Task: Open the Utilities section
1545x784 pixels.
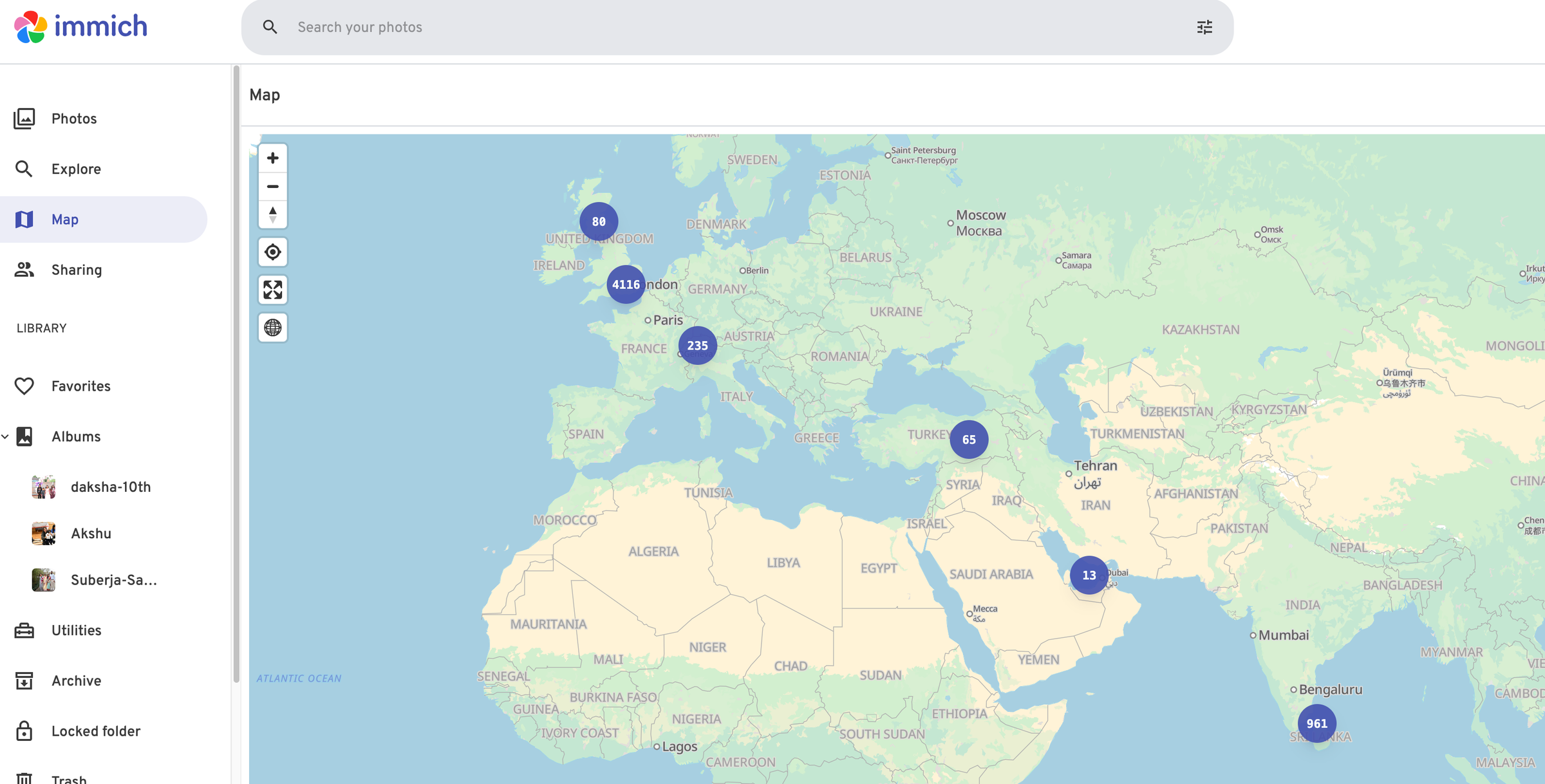Action: pyautogui.click(x=76, y=630)
